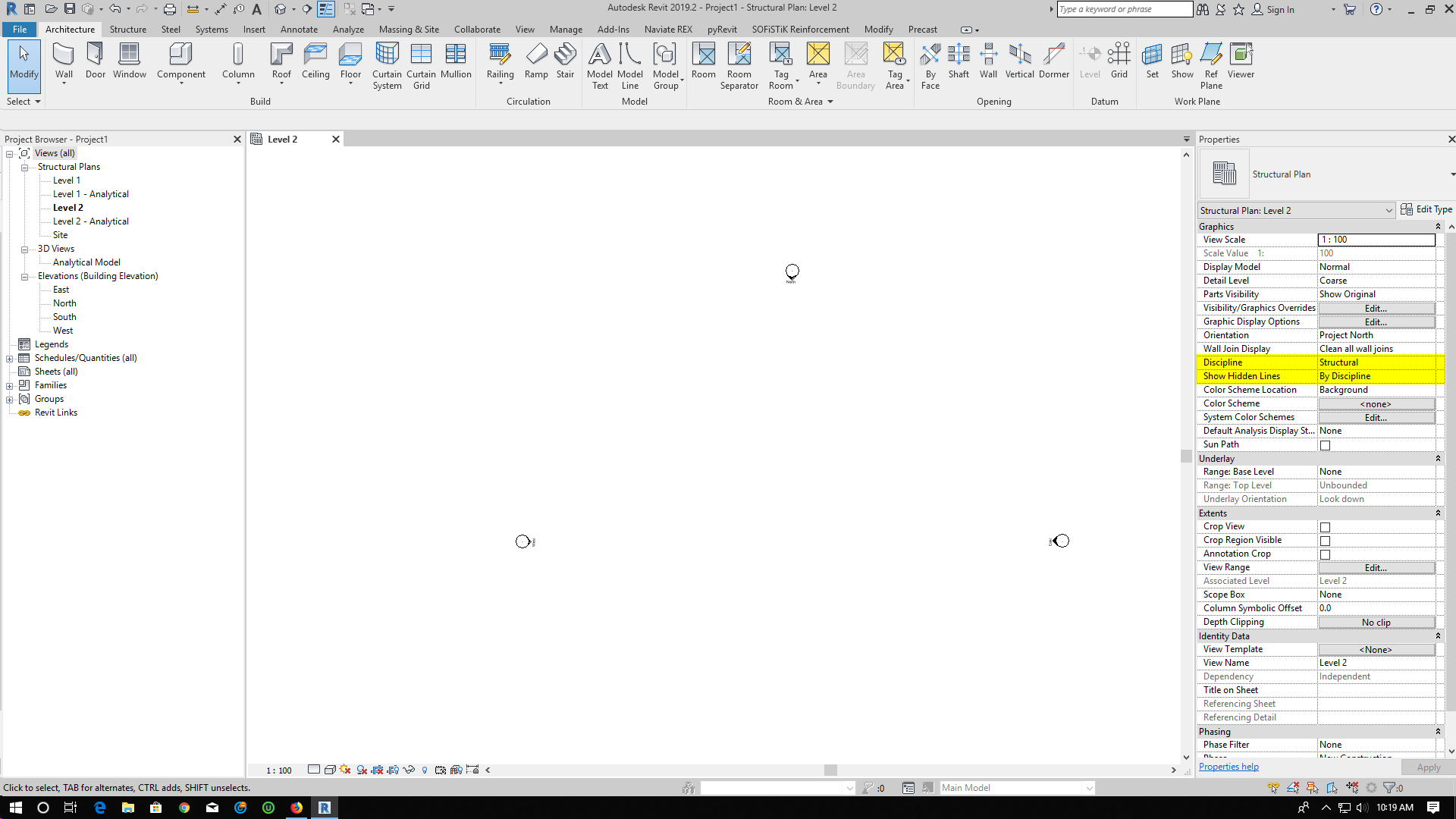Open the Shaft opening tool
Image resolution: width=1456 pixels, height=819 pixels.
959,61
